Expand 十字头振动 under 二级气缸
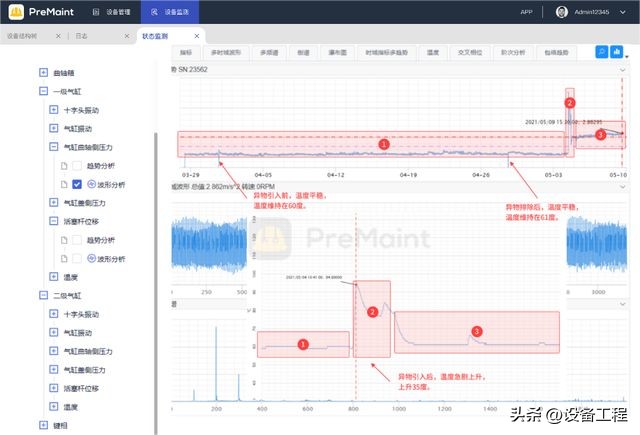640x435 pixels. tap(53, 314)
